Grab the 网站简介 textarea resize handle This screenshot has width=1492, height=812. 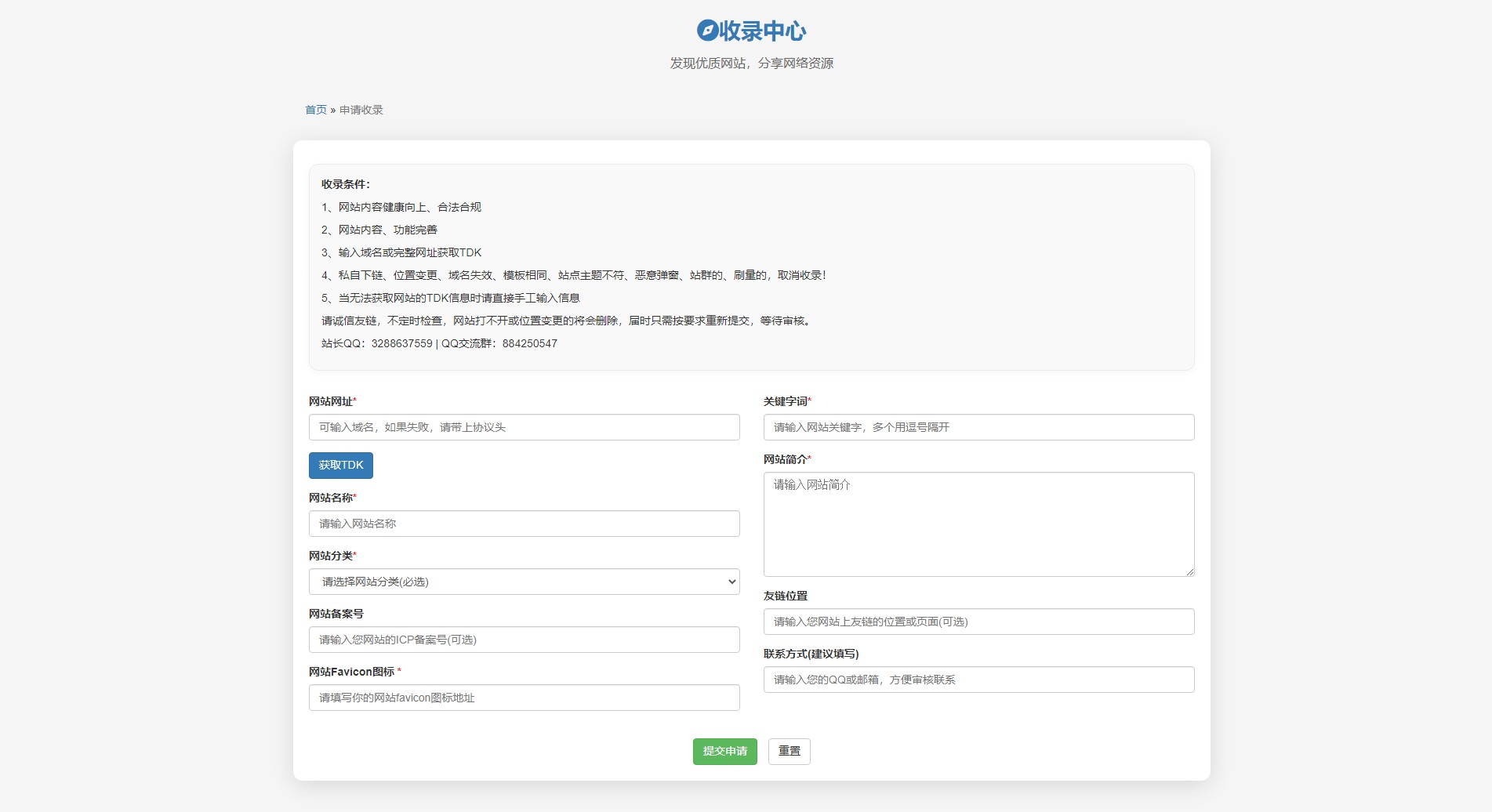click(1189, 571)
